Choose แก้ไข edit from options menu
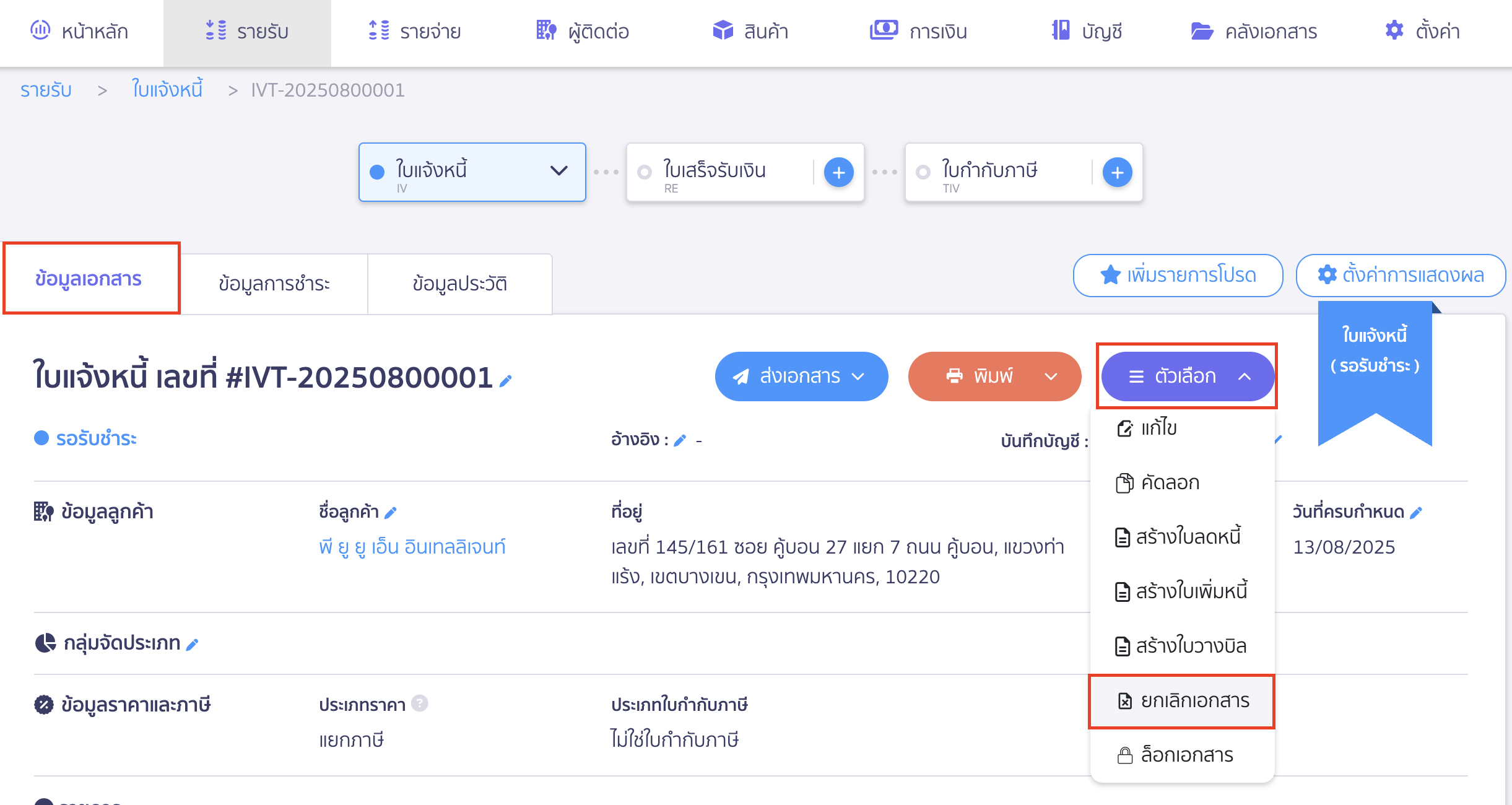Image resolution: width=1512 pixels, height=805 pixels. (x=1182, y=428)
